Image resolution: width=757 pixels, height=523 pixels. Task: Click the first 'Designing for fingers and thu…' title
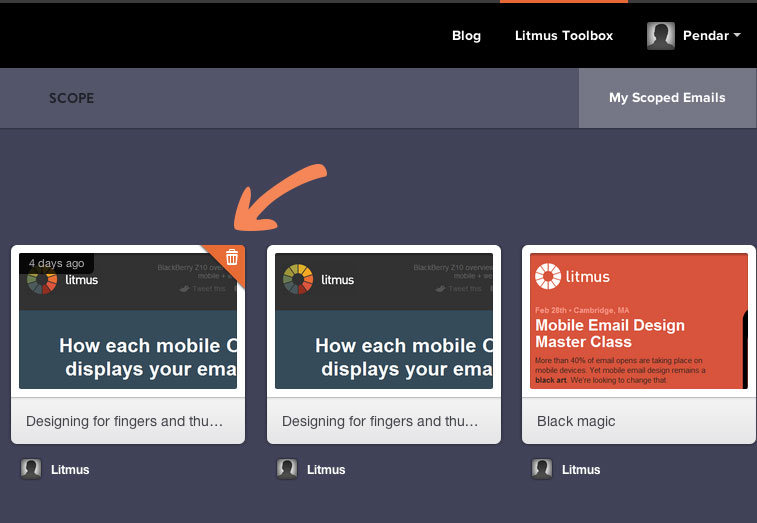coord(125,421)
